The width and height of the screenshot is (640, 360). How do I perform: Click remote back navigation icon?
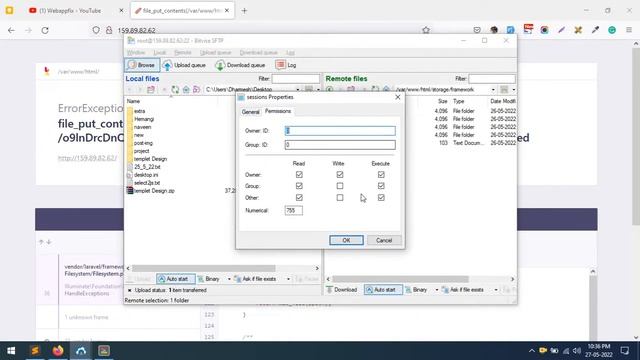tap(329, 89)
